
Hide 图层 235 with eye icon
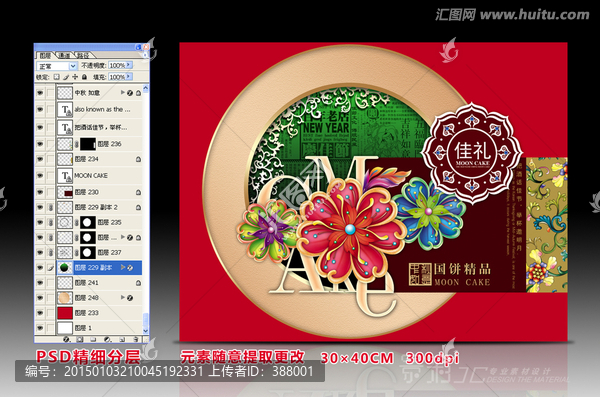(39, 222)
